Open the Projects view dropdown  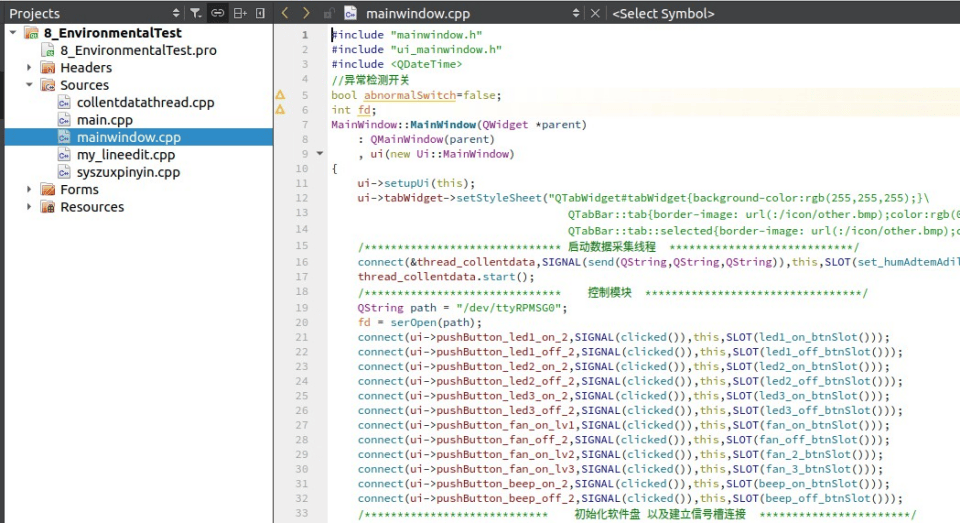(x=177, y=13)
